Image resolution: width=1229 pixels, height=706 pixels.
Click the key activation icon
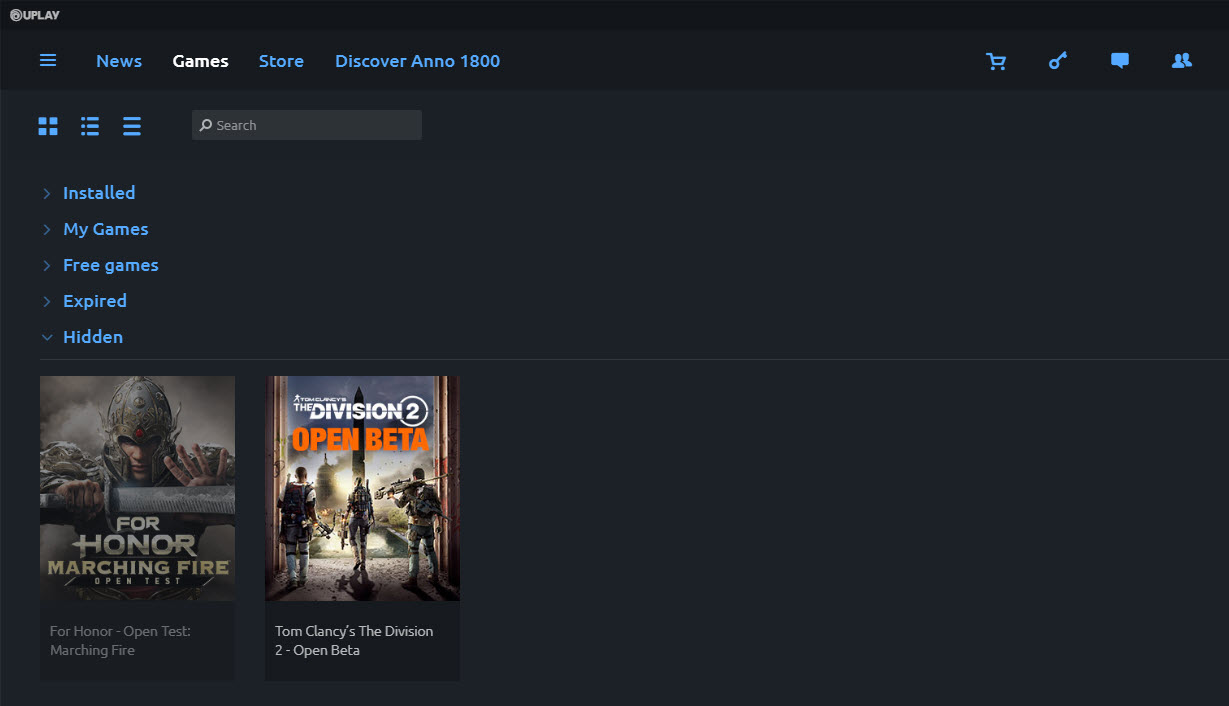coord(1057,61)
